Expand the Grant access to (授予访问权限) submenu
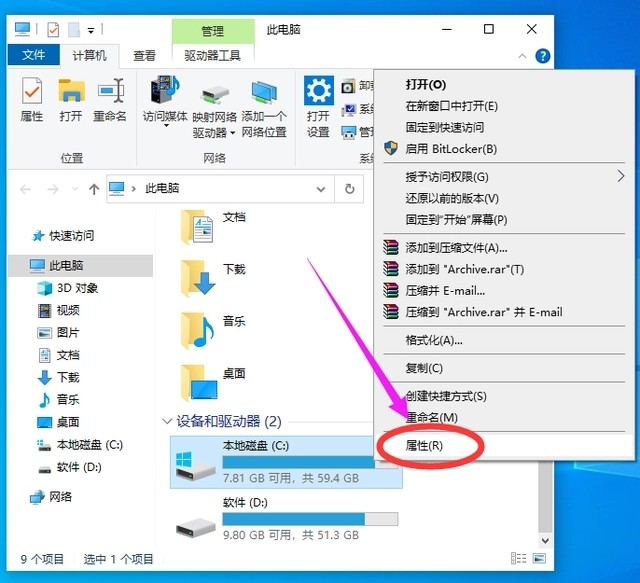This screenshot has width=640, height=583. pyautogui.click(x=621, y=176)
